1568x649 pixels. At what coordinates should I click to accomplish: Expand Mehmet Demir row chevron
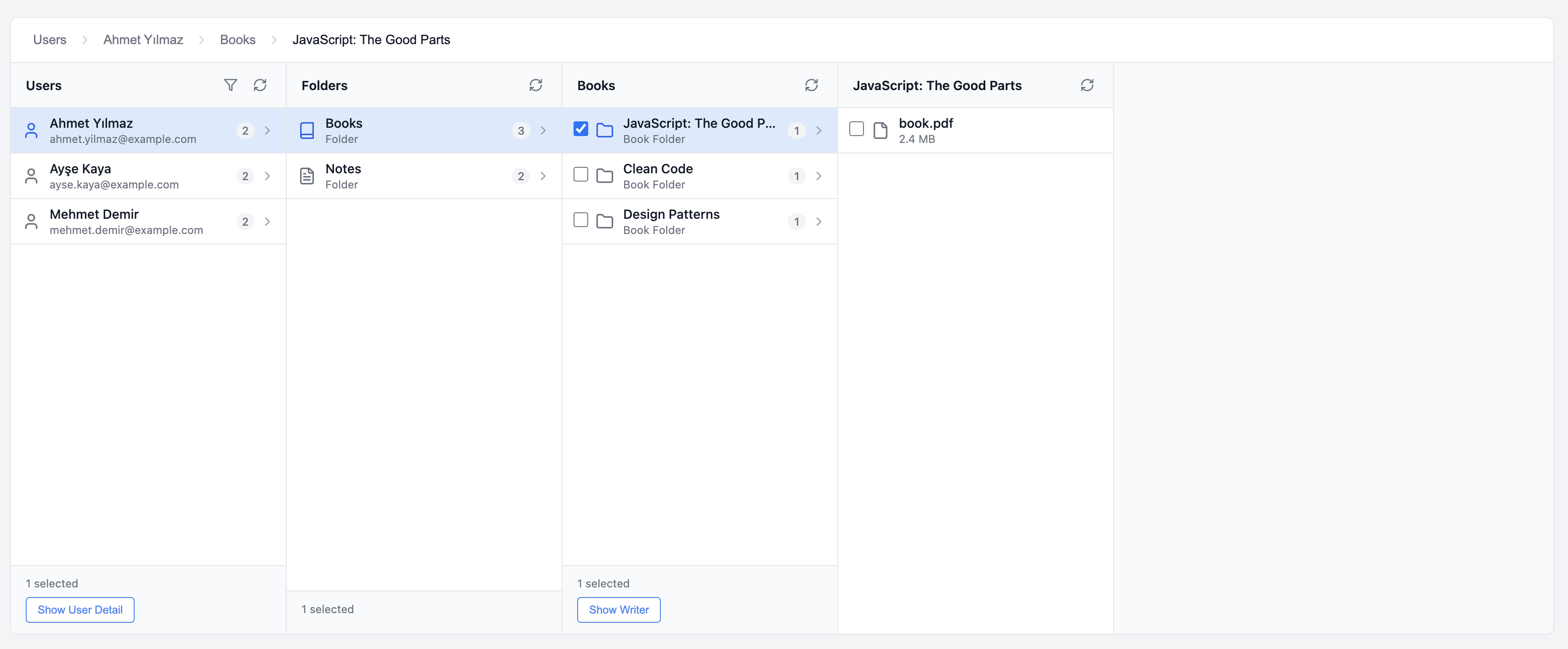[267, 222]
